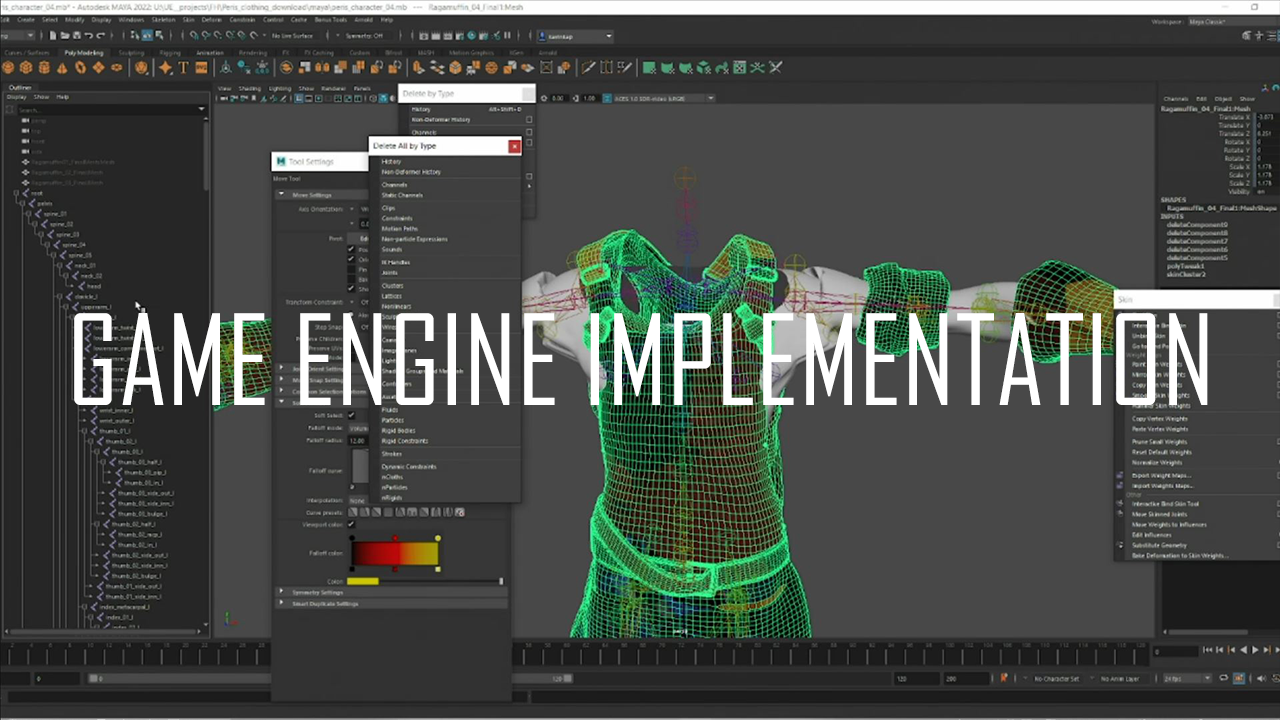Screen dimensions: 1280x720
Task: Click Export Weight Maps in the Skin menu
Action: (1162, 474)
